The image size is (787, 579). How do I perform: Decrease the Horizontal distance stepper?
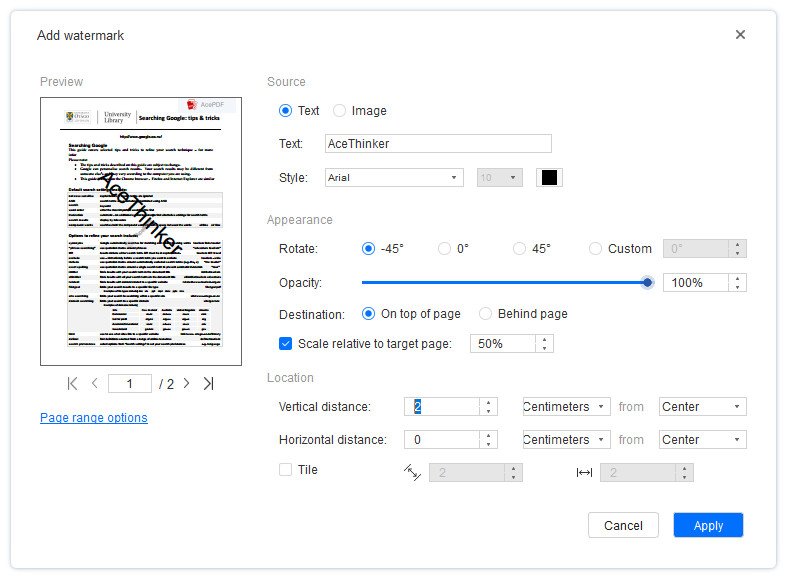point(488,444)
